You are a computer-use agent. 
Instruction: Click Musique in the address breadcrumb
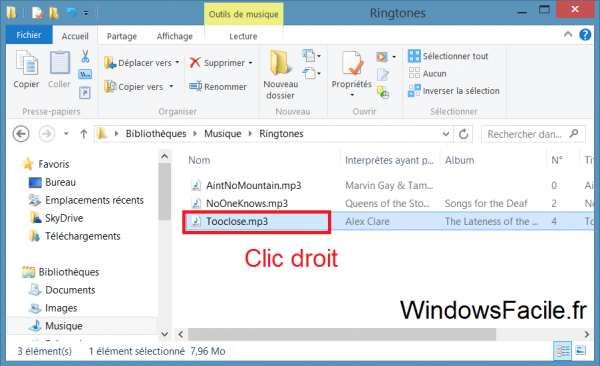pyautogui.click(x=222, y=134)
